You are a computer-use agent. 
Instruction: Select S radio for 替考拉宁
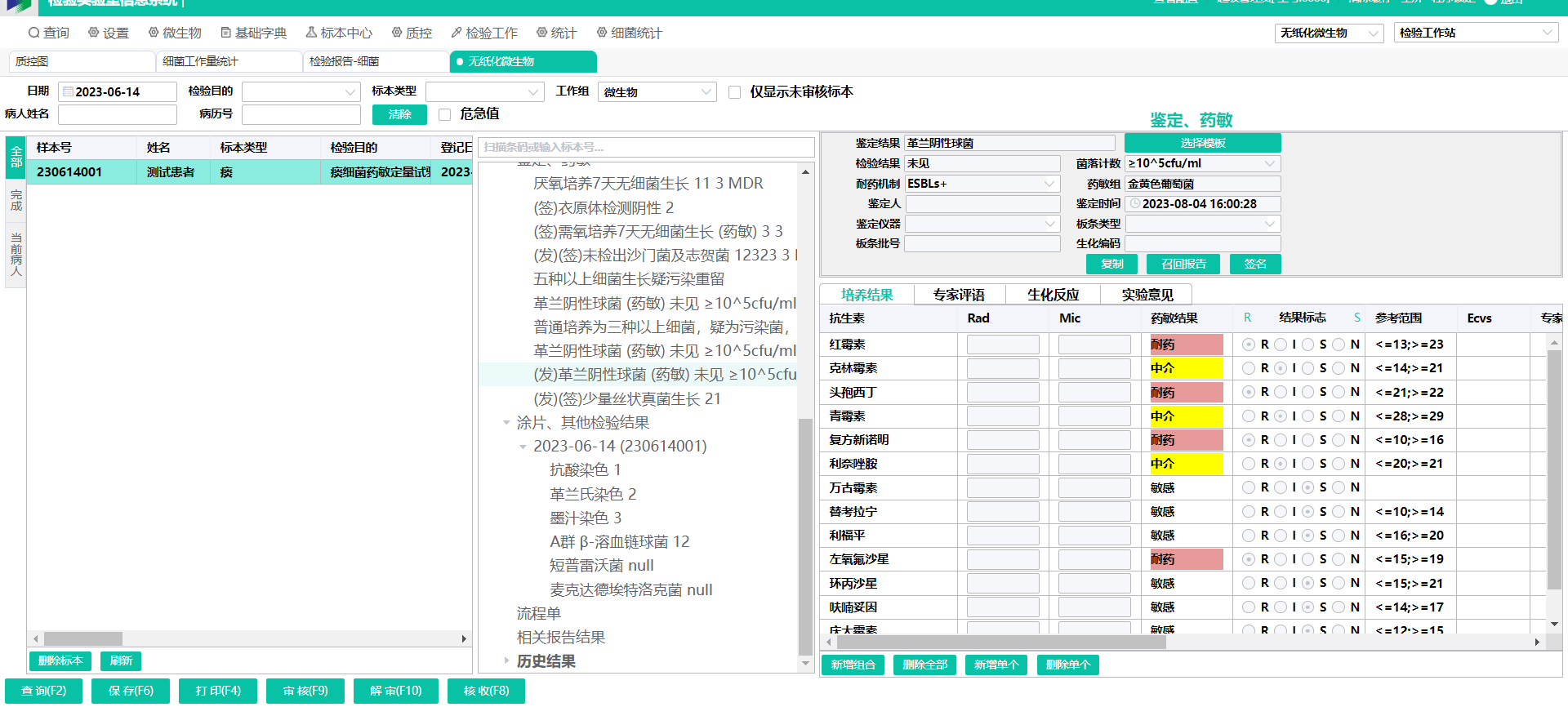[x=1308, y=512]
